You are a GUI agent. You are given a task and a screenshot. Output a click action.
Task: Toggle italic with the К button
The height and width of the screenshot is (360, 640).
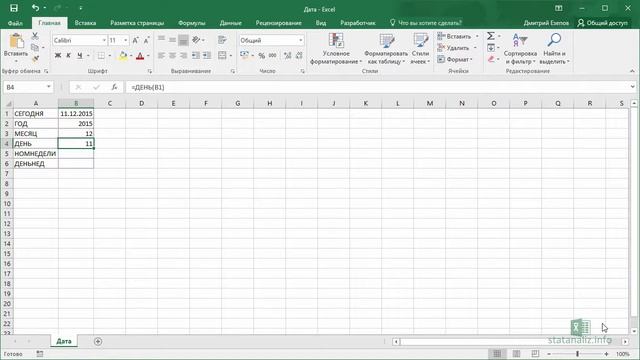tap(69, 56)
